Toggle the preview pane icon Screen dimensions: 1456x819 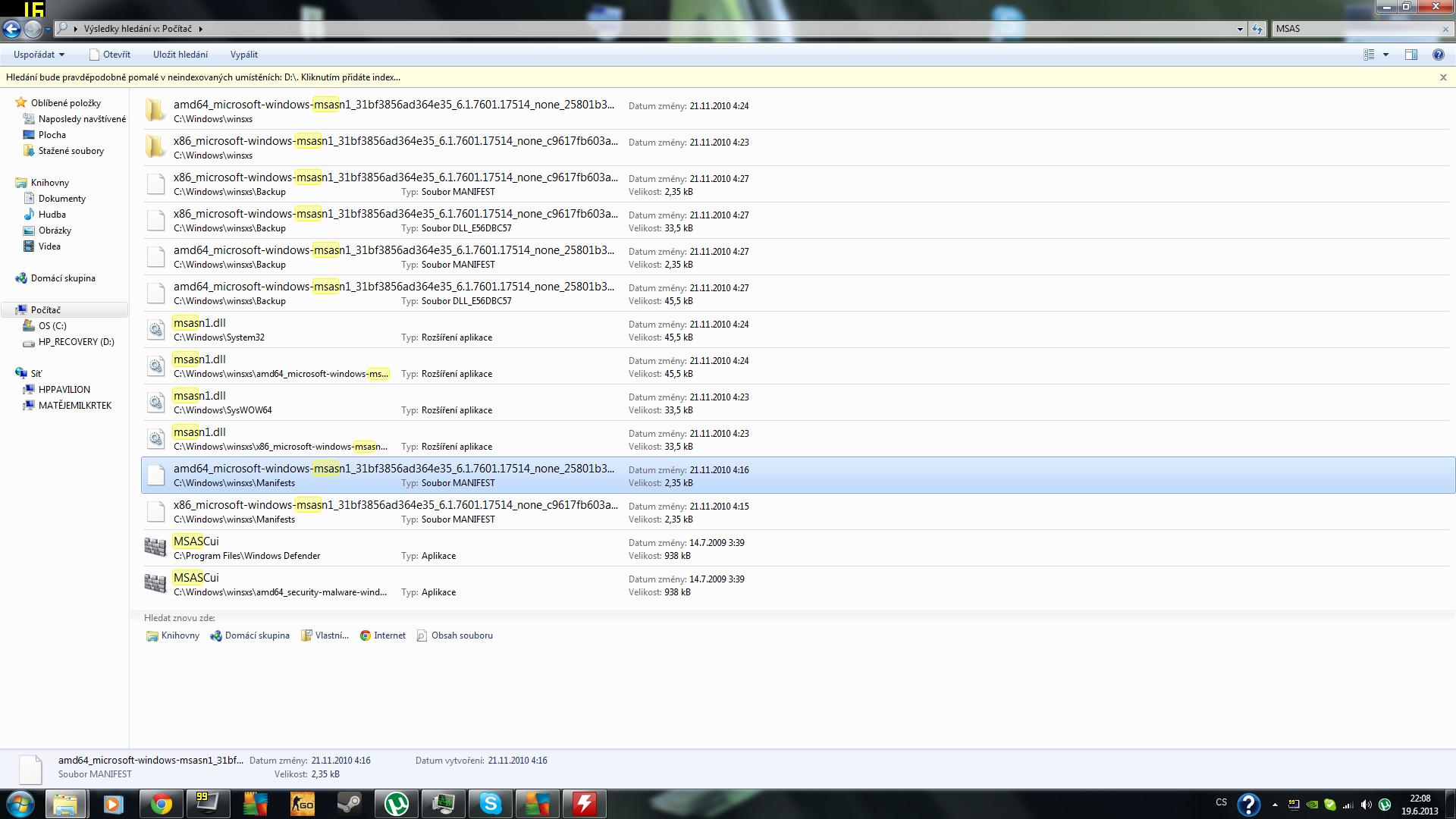tap(1410, 55)
